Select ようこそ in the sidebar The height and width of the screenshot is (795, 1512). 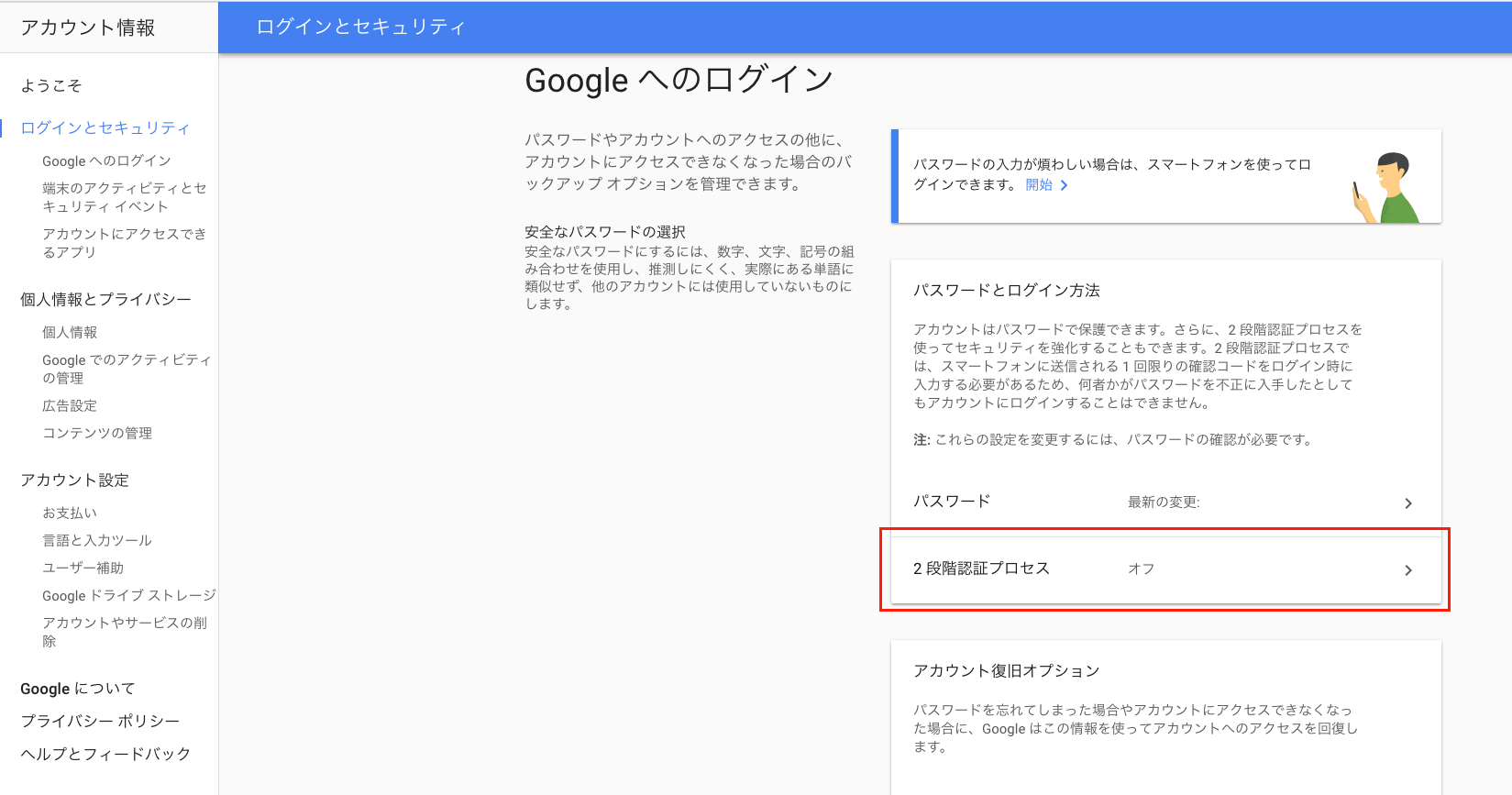(x=51, y=85)
